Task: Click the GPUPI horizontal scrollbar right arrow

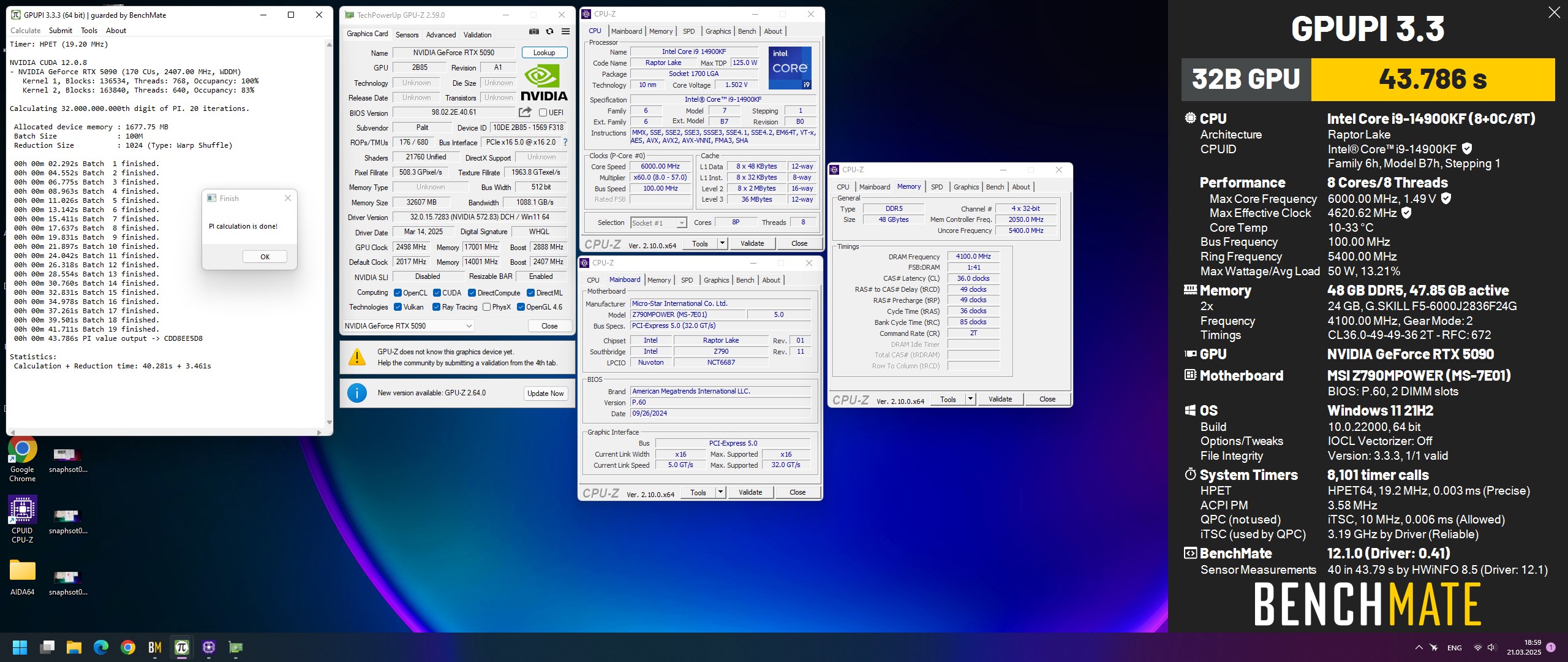Action: [318, 432]
